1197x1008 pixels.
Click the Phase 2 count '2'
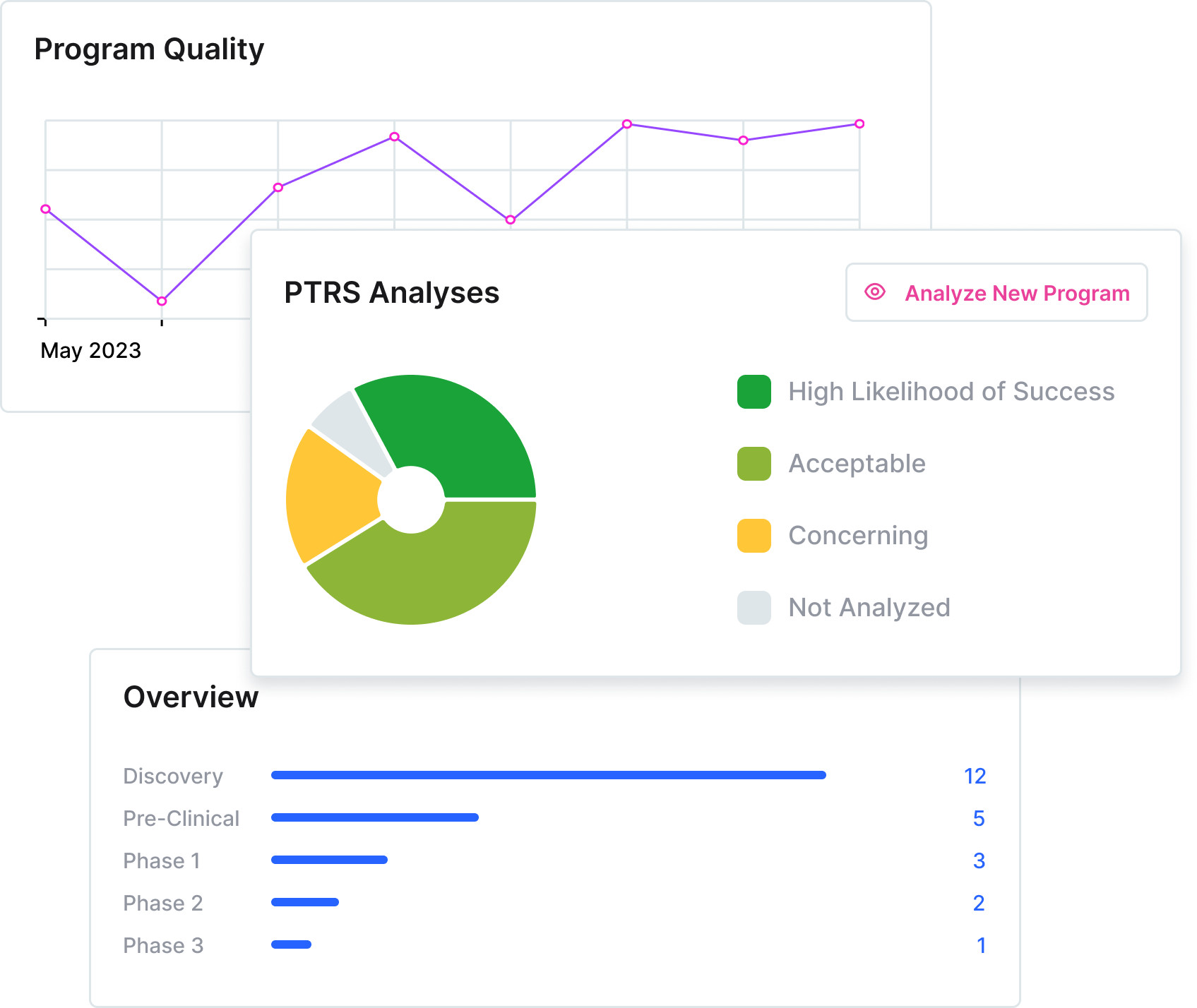pyautogui.click(x=979, y=904)
